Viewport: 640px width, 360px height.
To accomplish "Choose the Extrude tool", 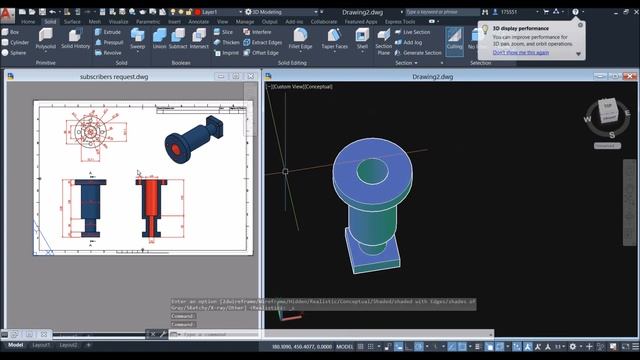I will pyautogui.click(x=108, y=32).
